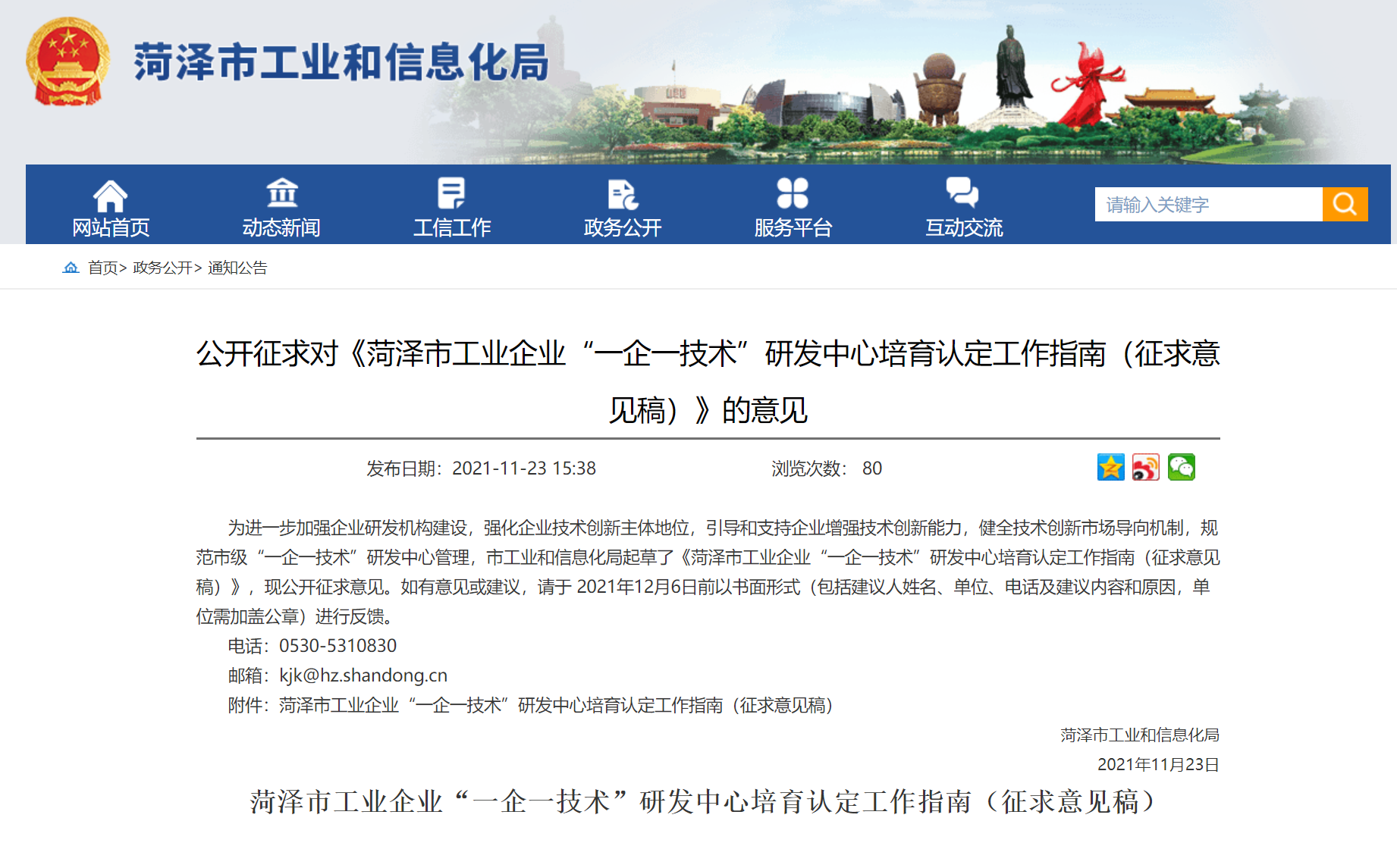Click the building icon above 动态新闻

(281, 193)
